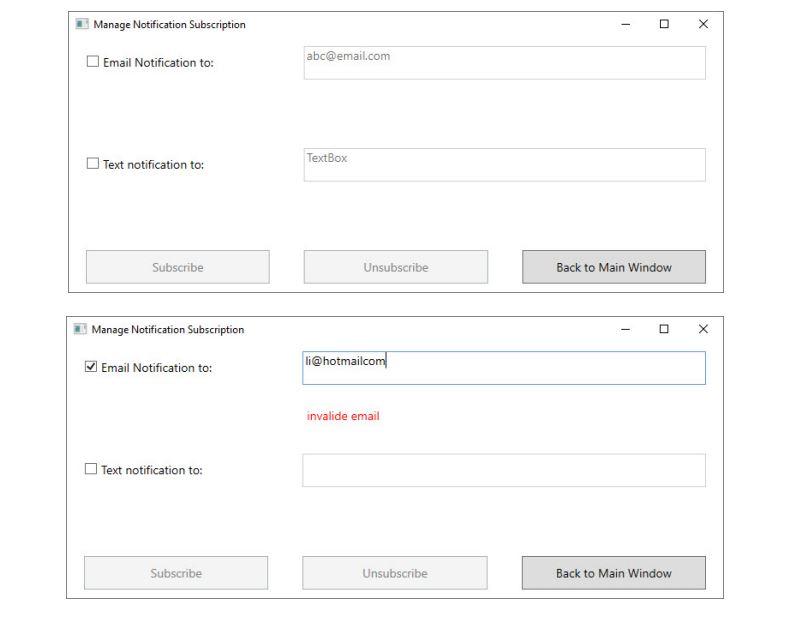792x626 pixels.
Task: Maximize the bottom Manage Notification window
Action: (x=664, y=329)
